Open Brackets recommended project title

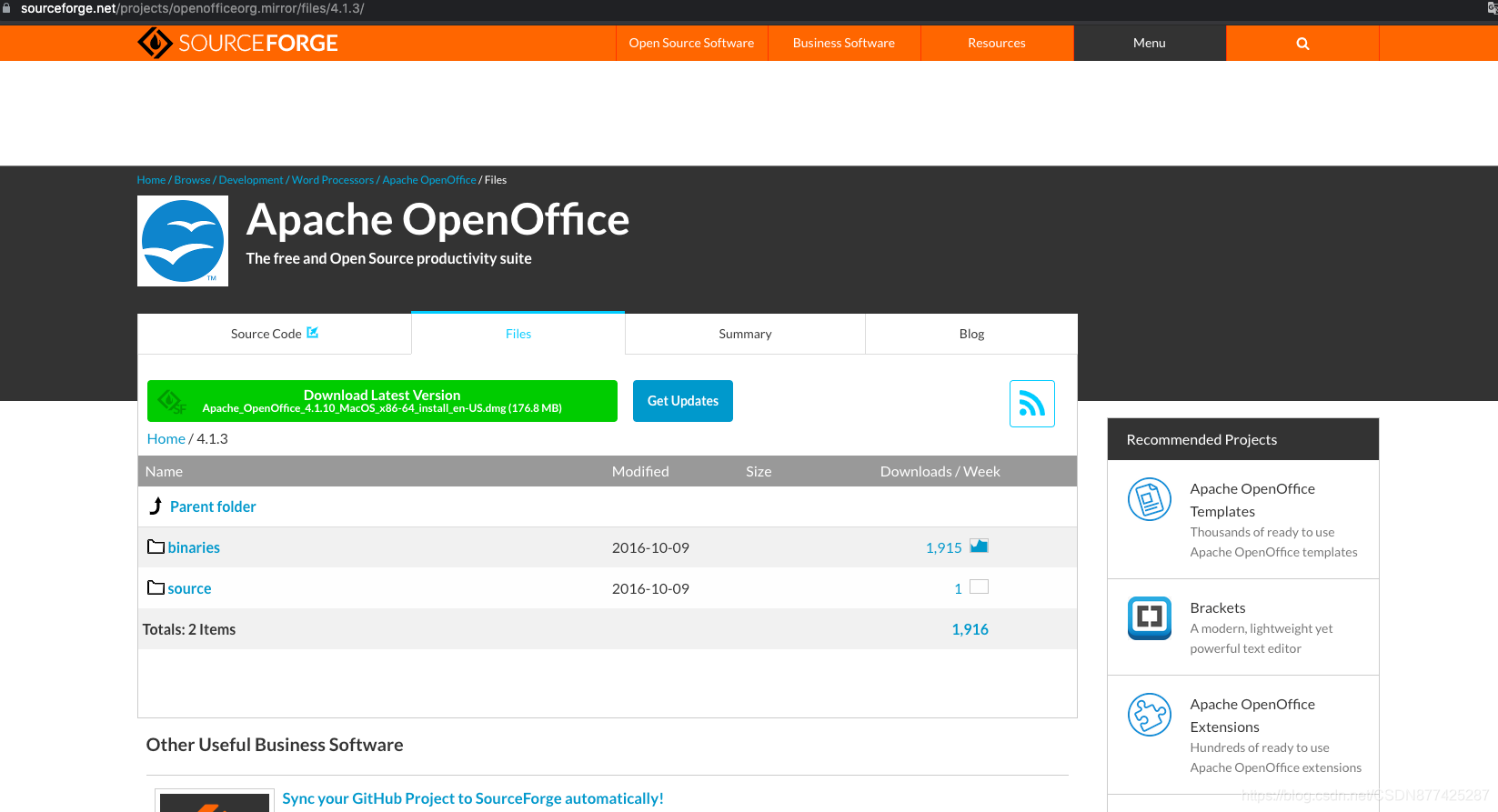[1218, 607]
